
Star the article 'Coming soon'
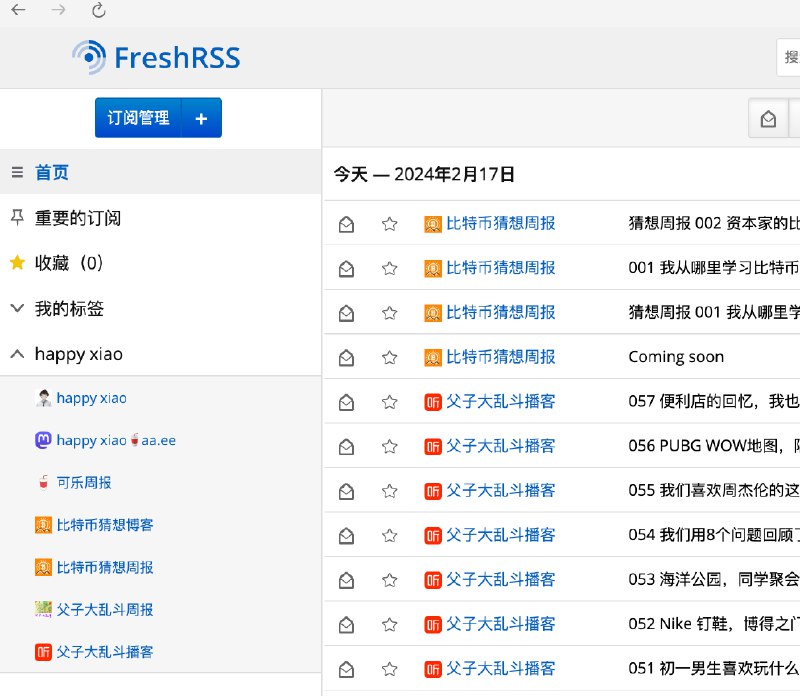[389, 356]
